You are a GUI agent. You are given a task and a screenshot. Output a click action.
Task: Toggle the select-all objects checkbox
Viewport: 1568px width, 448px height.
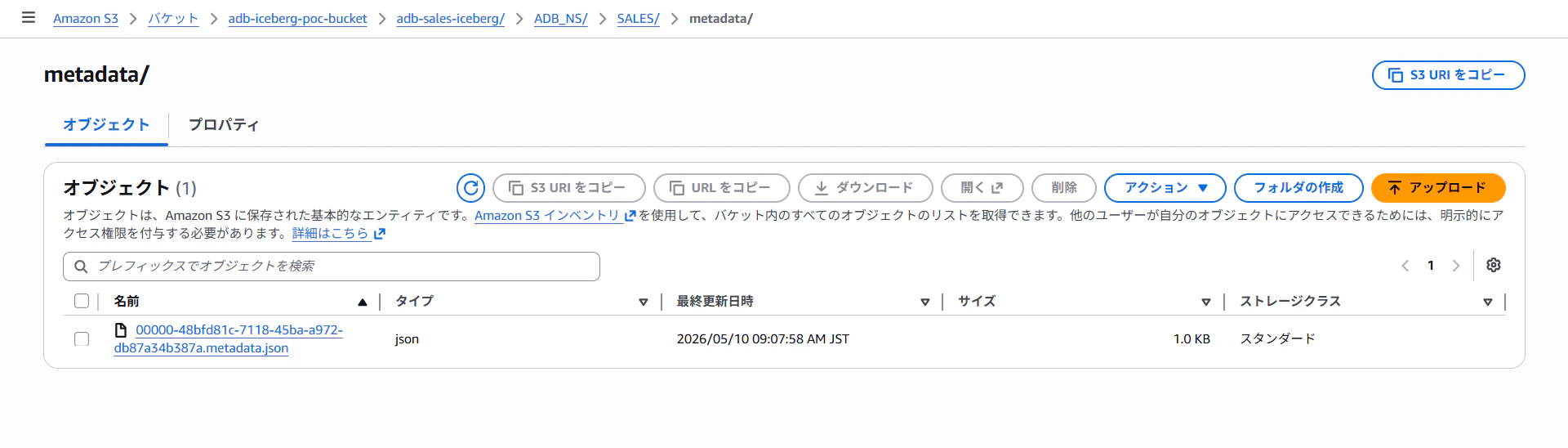point(82,301)
